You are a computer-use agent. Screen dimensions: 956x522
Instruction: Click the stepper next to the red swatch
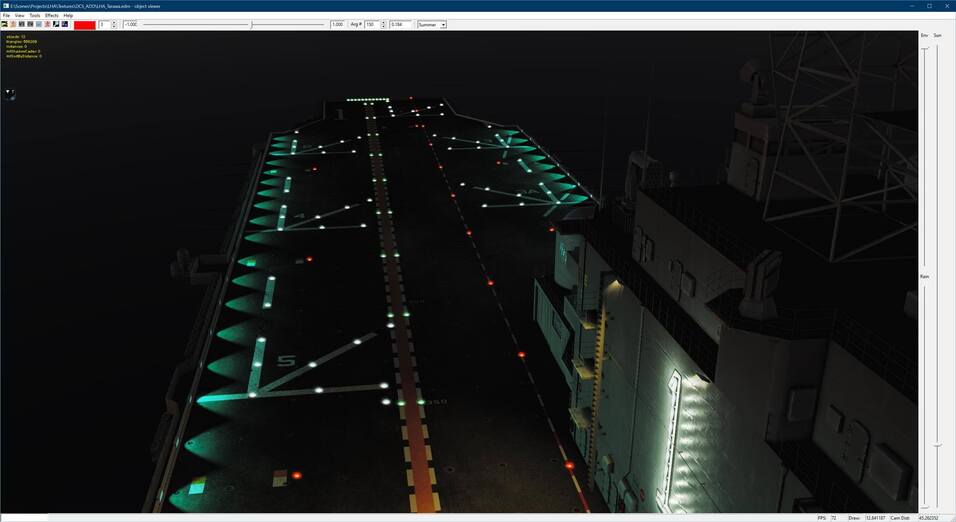pos(114,24)
